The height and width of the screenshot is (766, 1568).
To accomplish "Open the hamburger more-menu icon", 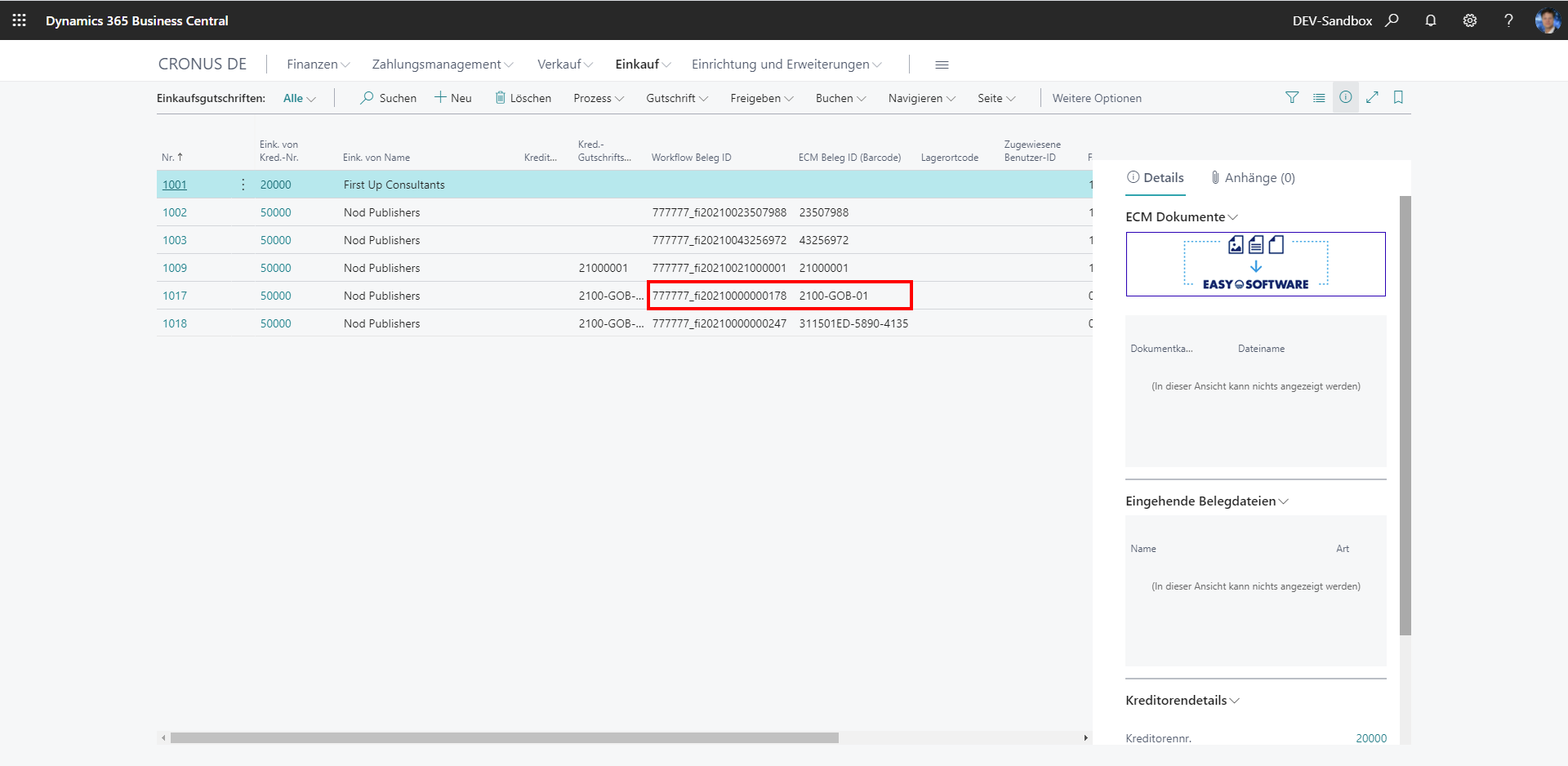I will 942,65.
